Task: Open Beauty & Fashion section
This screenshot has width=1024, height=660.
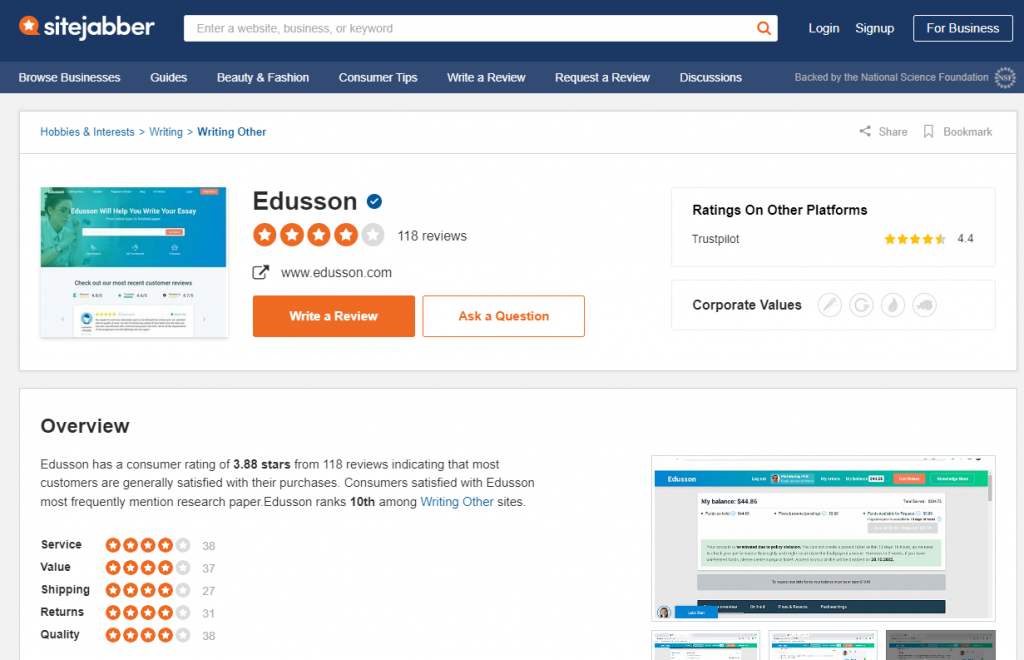Action: click(263, 77)
